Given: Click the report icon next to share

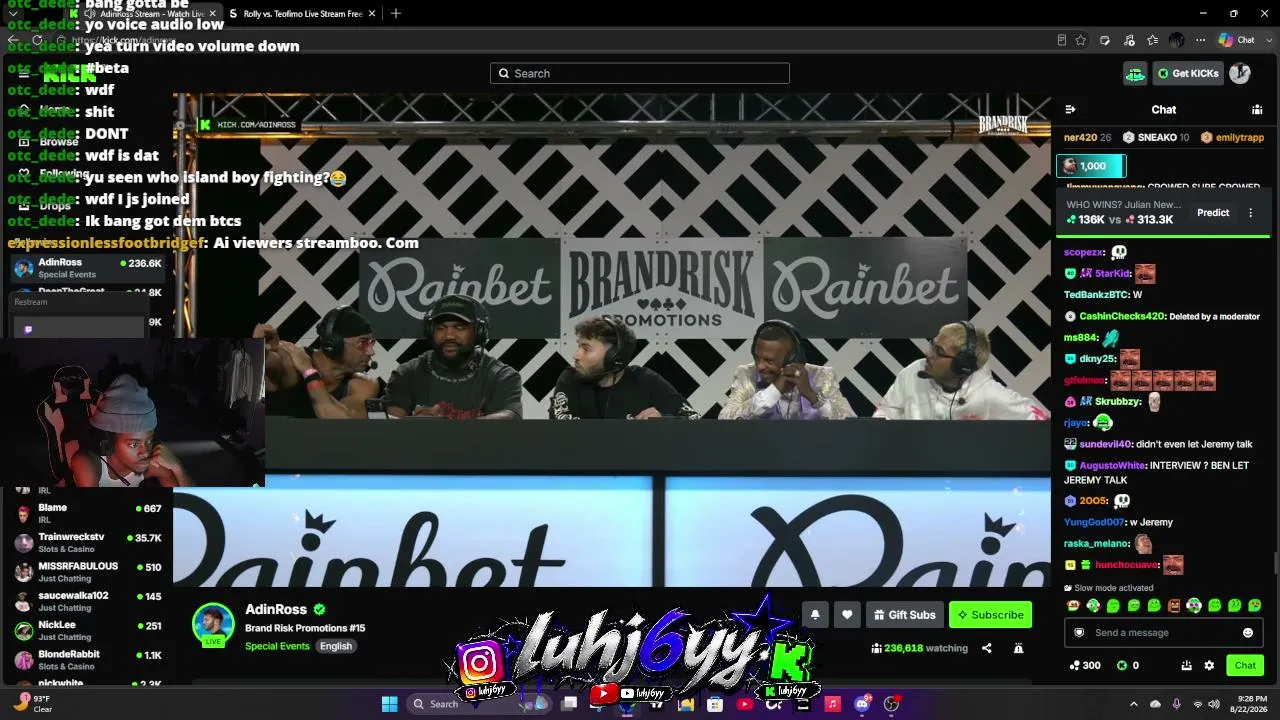Looking at the screenshot, I should click(1018, 649).
